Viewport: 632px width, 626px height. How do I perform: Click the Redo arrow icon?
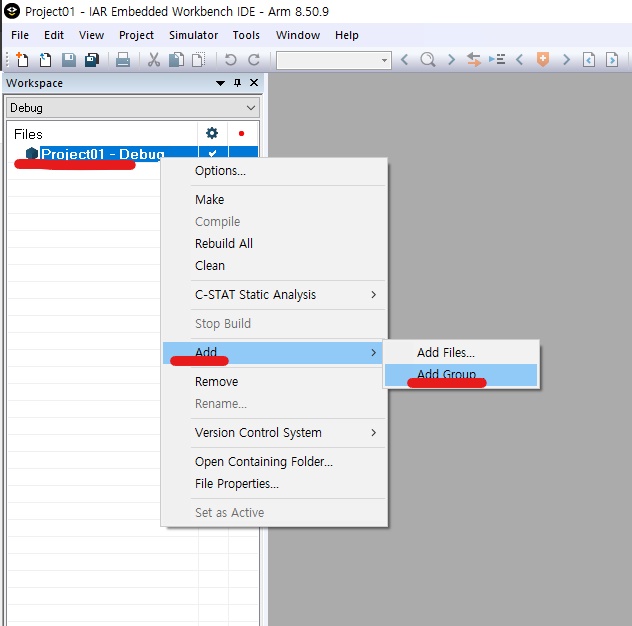(254, 60)
